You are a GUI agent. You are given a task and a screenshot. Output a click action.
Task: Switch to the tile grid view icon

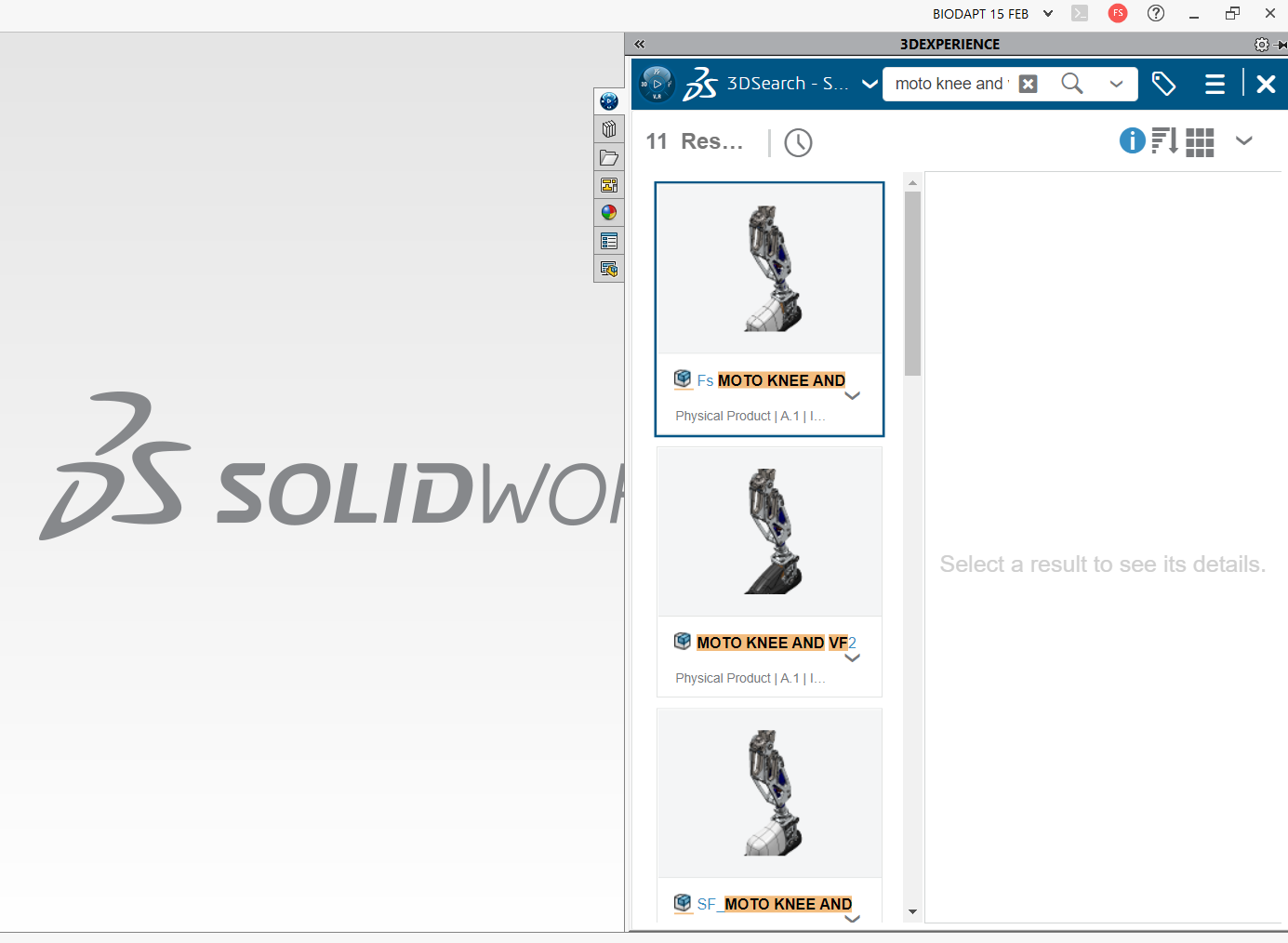(1200, 141)
